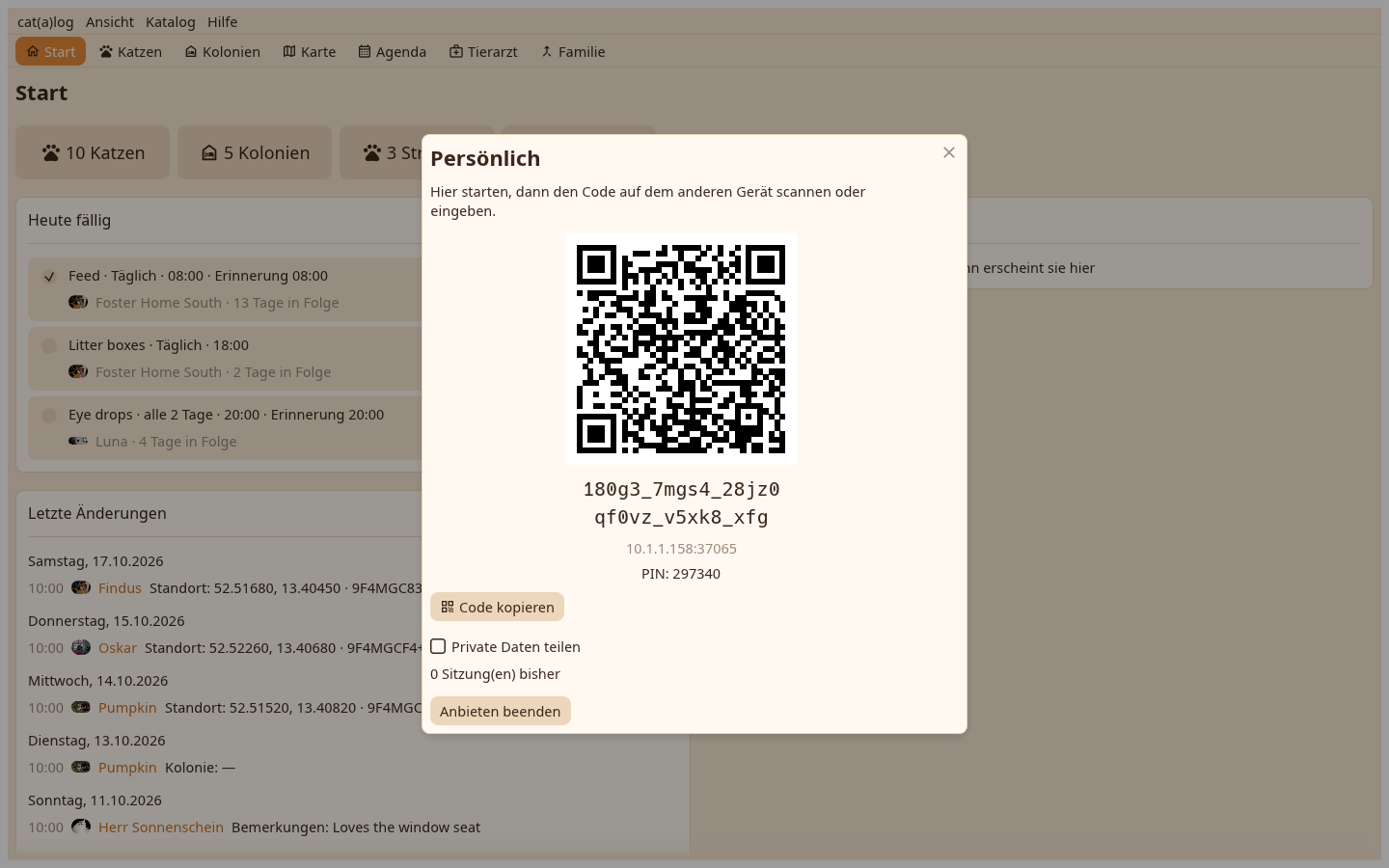Click the Code kopieren button
Image resolution: width=1389 pixels, height=868 pixels.
(497, 607)
